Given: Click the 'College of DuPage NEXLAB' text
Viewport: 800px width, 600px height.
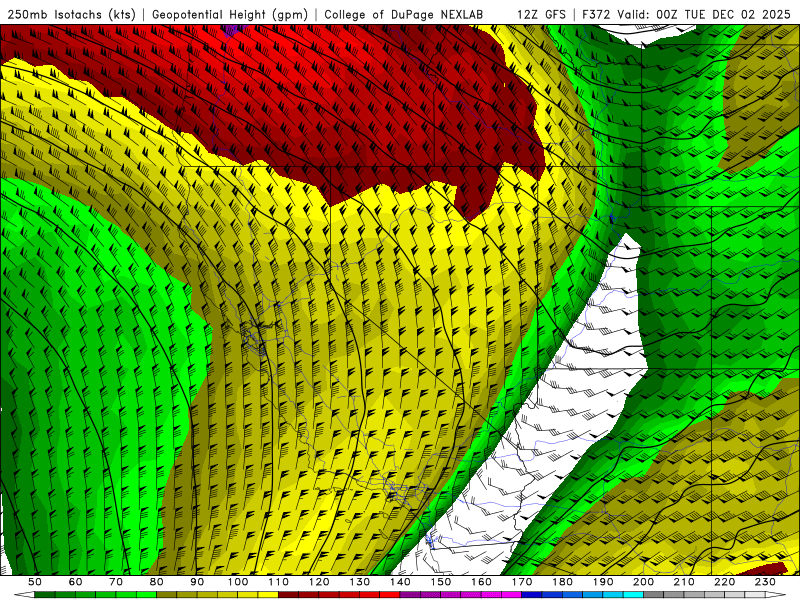Looking at the screenshot, I should click(x=404, y=15).
